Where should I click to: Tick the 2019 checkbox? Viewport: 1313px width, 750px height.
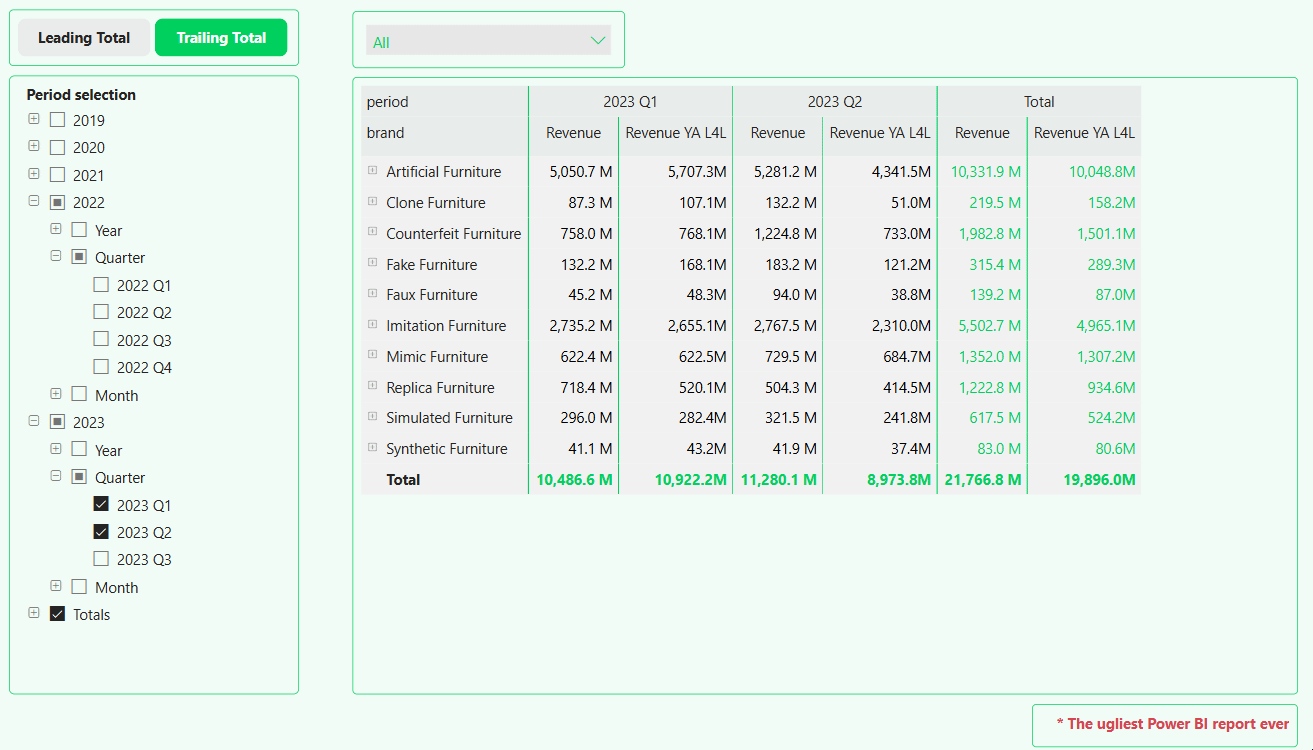57,120
